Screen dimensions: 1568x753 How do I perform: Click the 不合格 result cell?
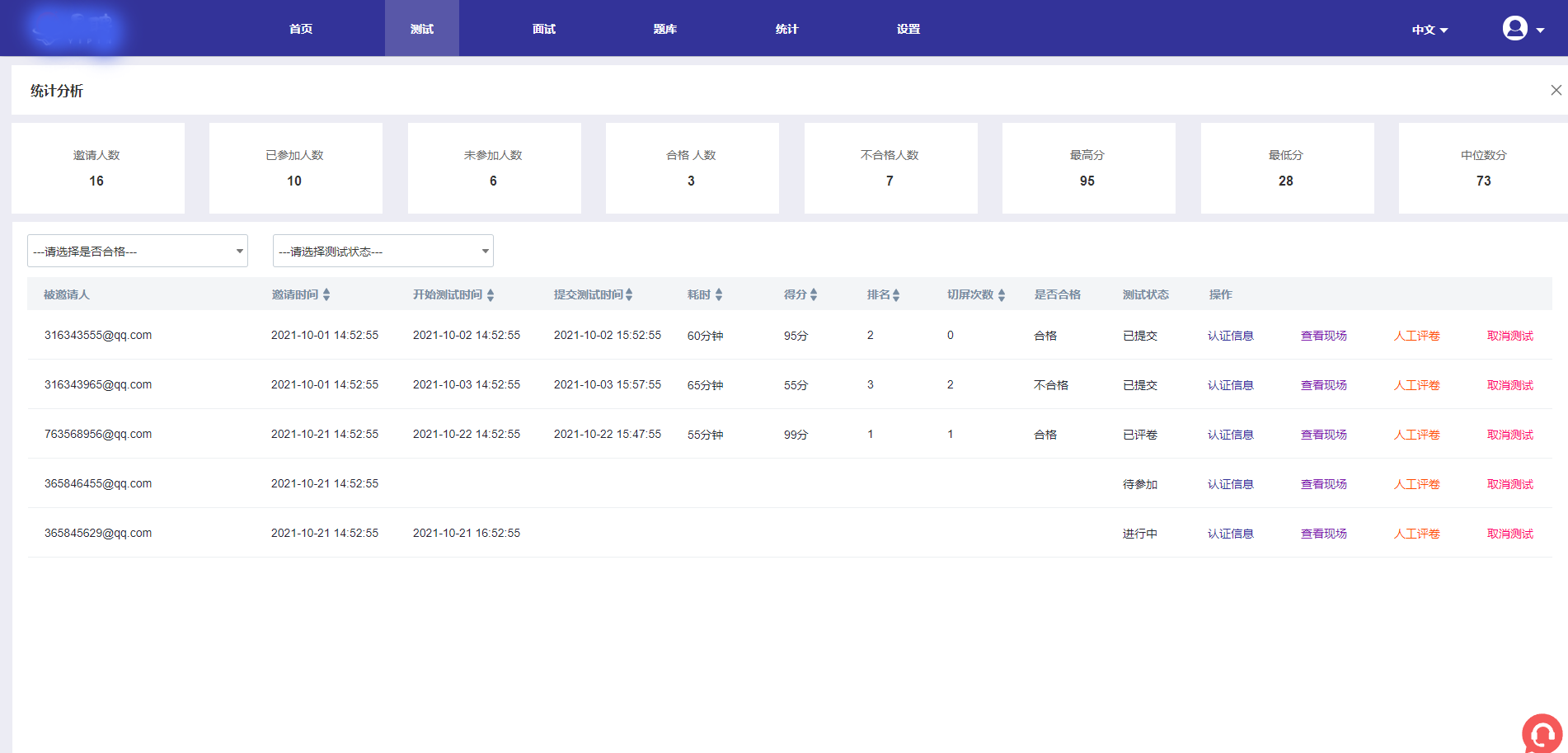1051,385
